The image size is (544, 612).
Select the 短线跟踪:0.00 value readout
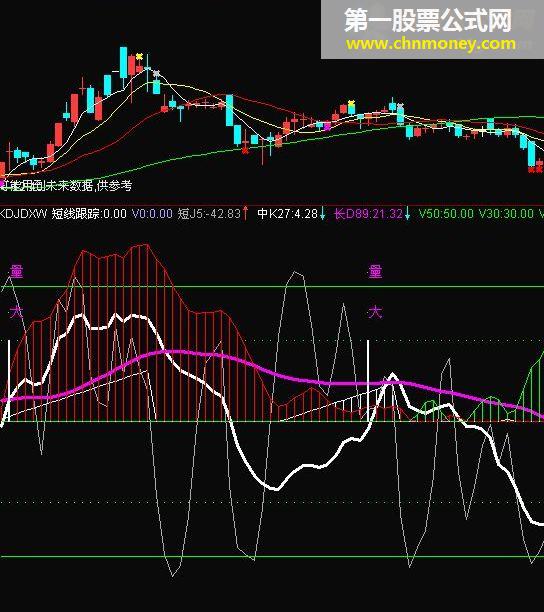(x=89, y=214)
